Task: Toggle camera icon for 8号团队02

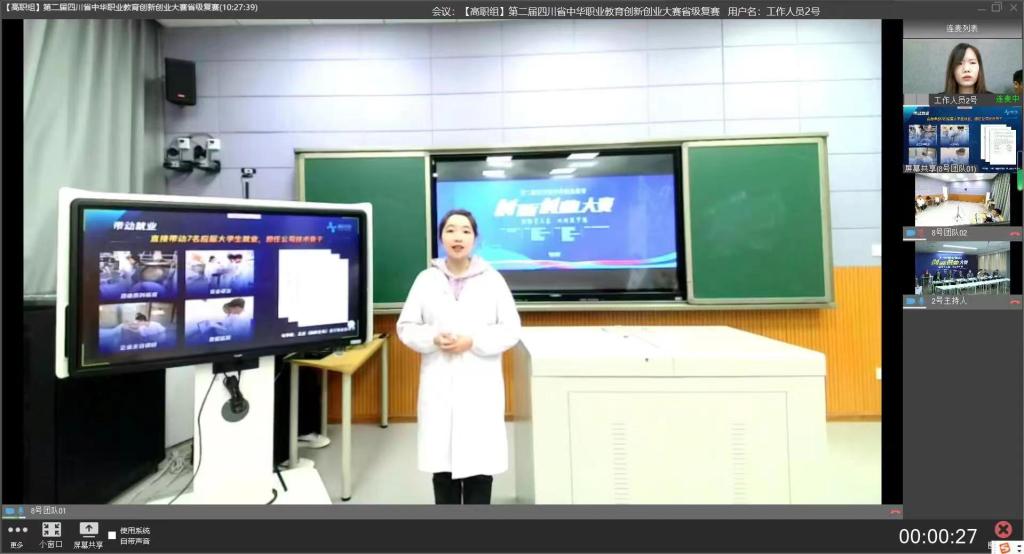Action: click(x=910, y=233)
